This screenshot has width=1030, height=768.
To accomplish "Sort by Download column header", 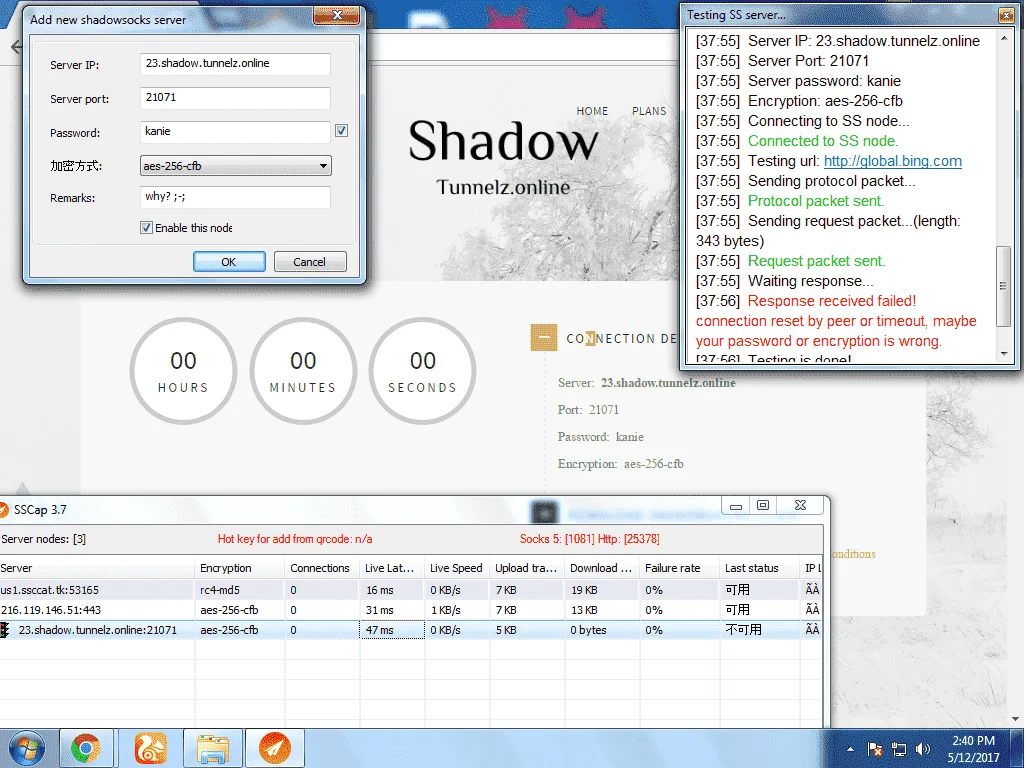I will click(x=602, y=568).
